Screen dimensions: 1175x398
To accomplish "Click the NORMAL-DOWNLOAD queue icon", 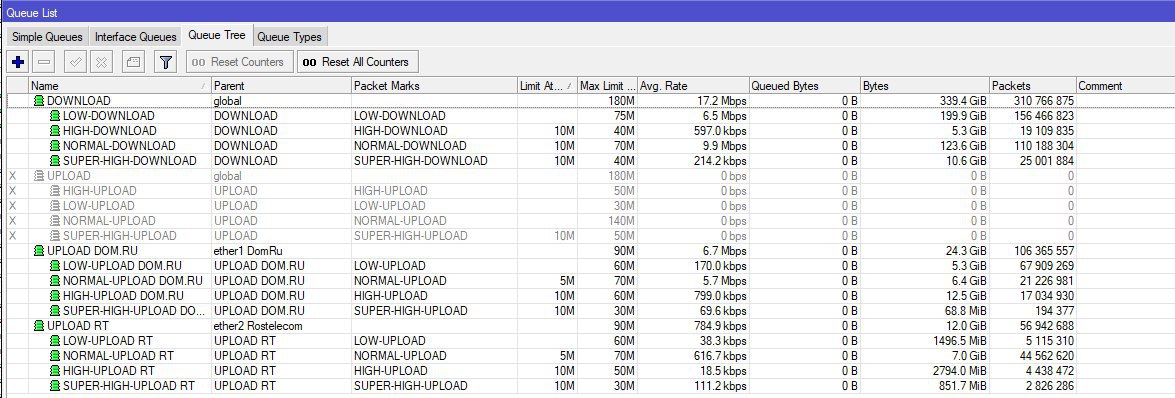I will tap(55, 145).
